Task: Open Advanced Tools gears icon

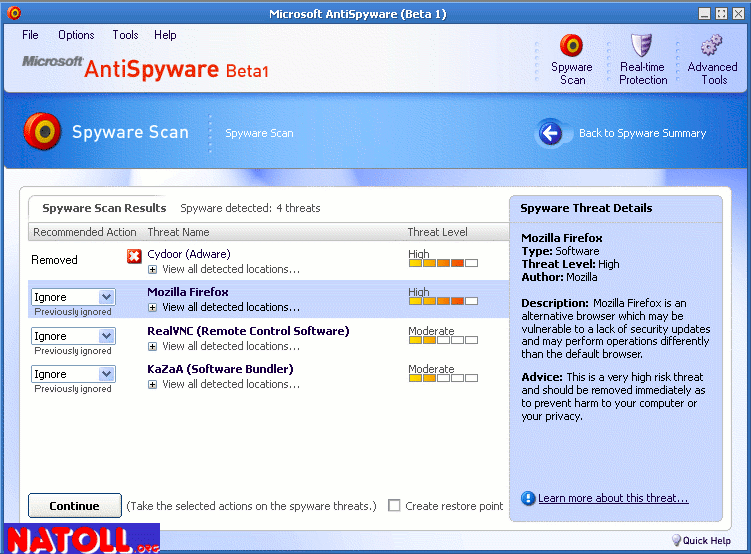Action: pos(711,45)
